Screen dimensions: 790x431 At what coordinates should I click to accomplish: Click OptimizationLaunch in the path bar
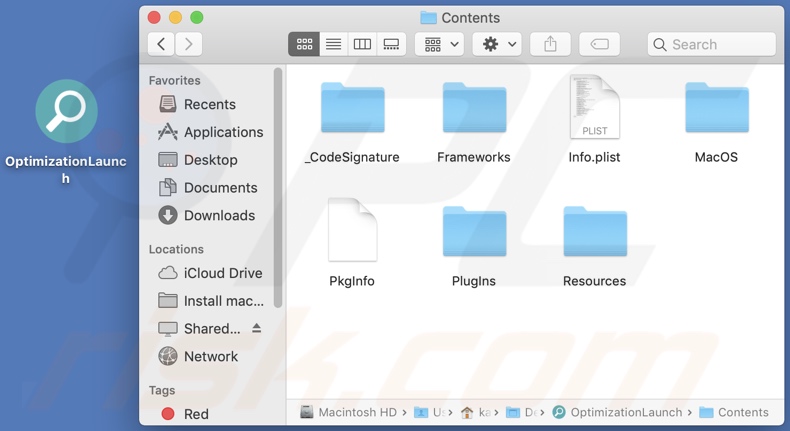point(626,412)
